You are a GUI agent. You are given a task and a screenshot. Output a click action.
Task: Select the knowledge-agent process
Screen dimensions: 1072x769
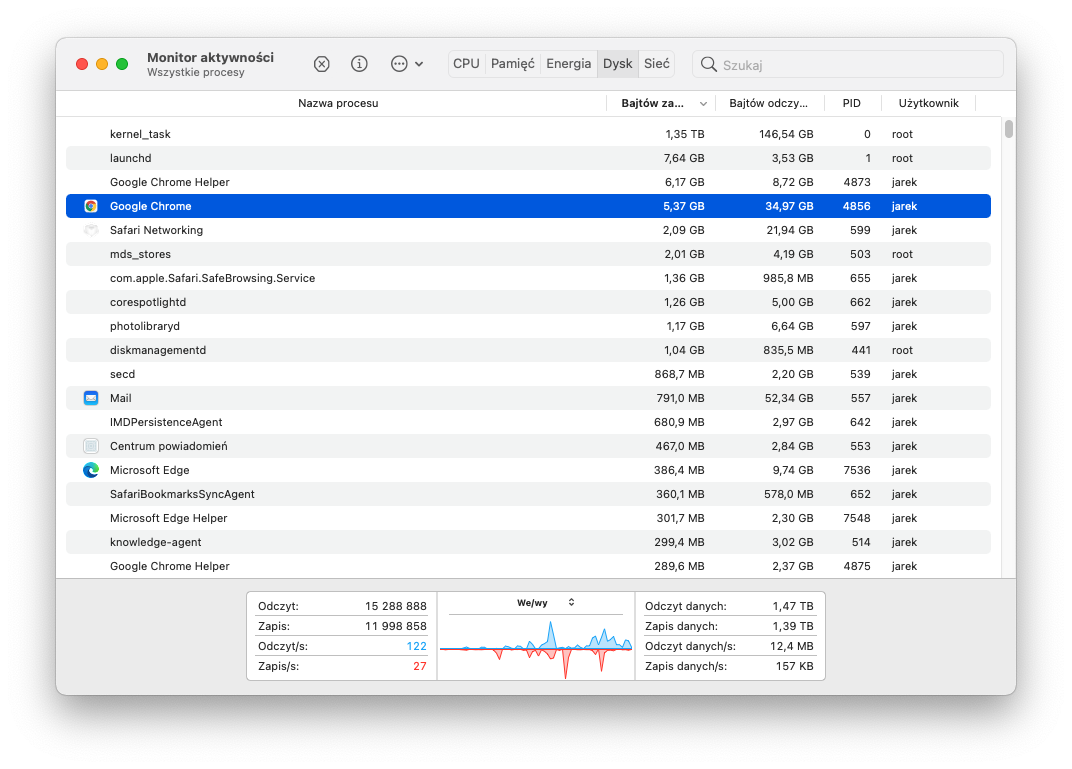click(528, 542)
